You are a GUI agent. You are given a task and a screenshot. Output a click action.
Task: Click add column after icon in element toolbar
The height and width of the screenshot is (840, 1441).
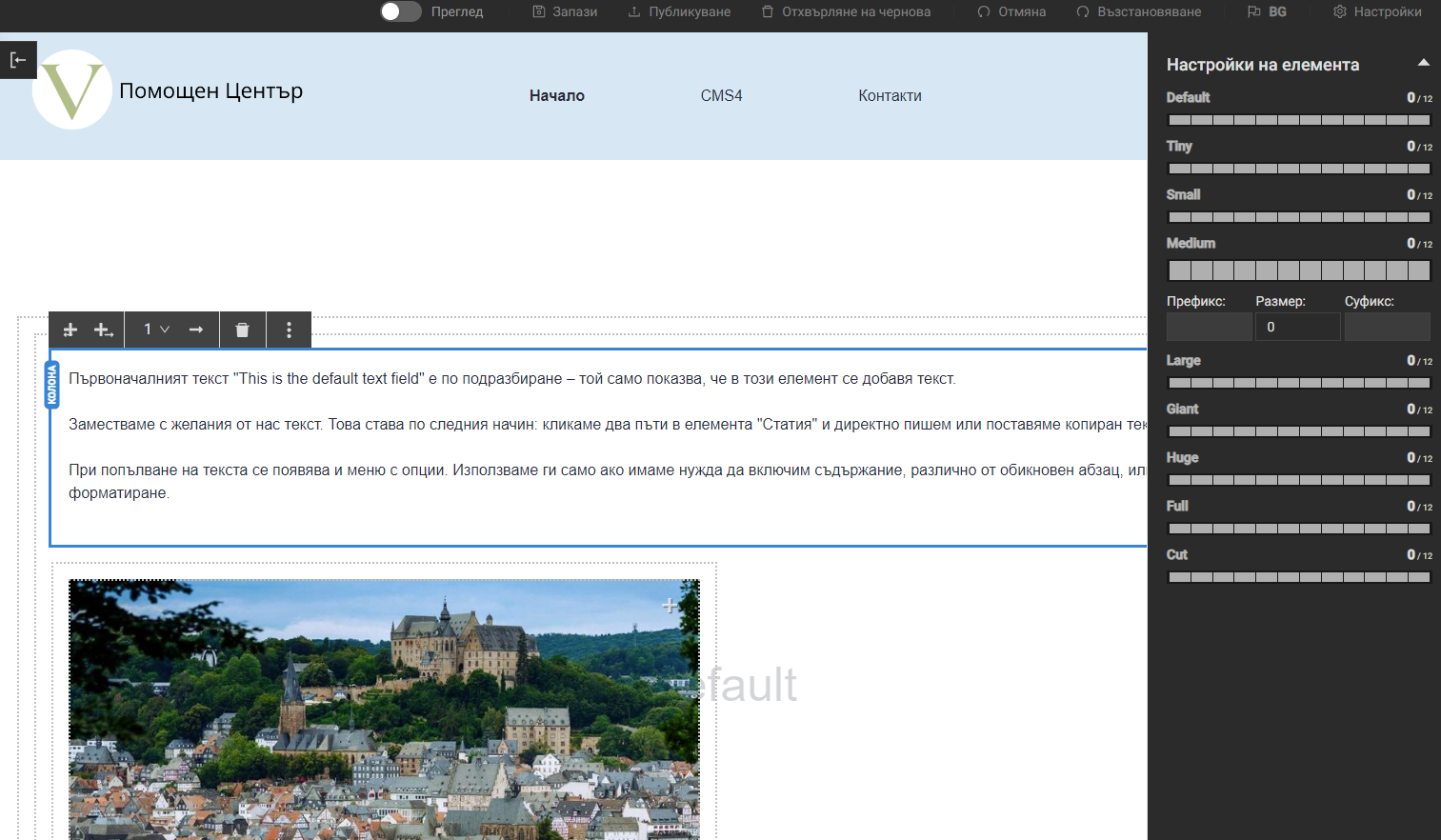coord(104,330)
